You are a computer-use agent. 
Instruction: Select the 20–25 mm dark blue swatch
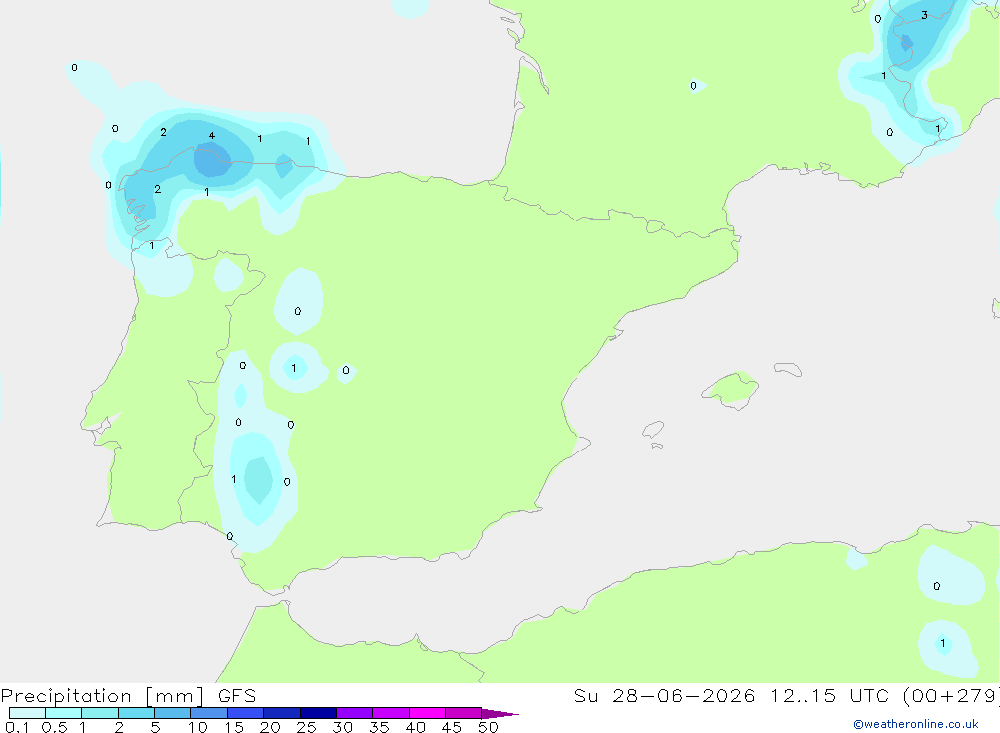pos(281,713)
